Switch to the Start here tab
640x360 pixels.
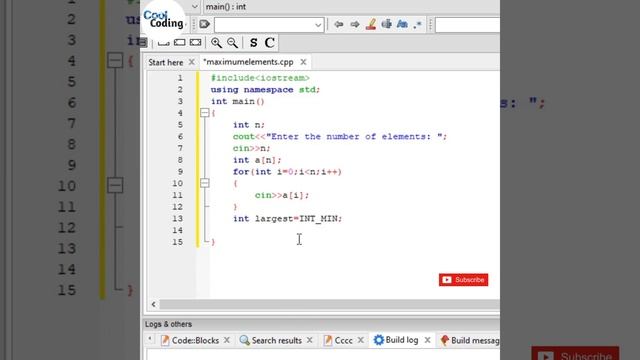[x=165, y=62]
